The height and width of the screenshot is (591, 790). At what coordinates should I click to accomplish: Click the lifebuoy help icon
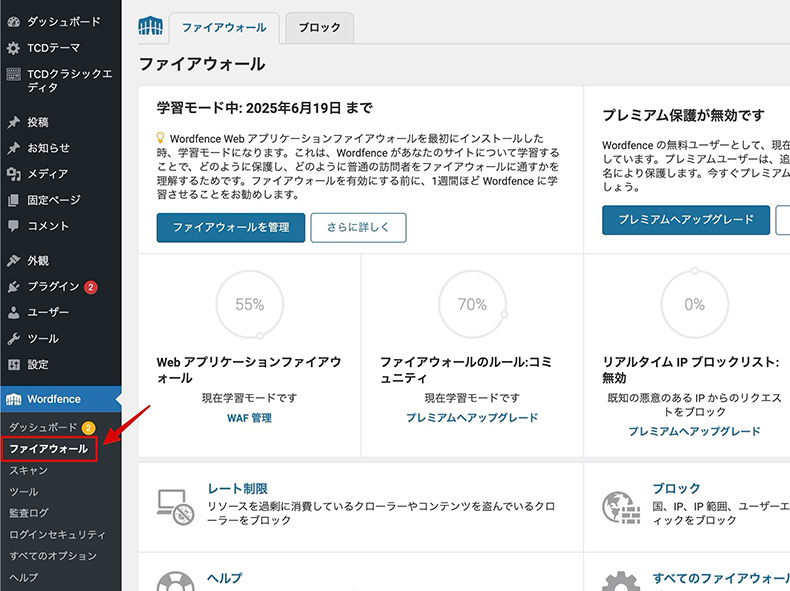point(175,581)
